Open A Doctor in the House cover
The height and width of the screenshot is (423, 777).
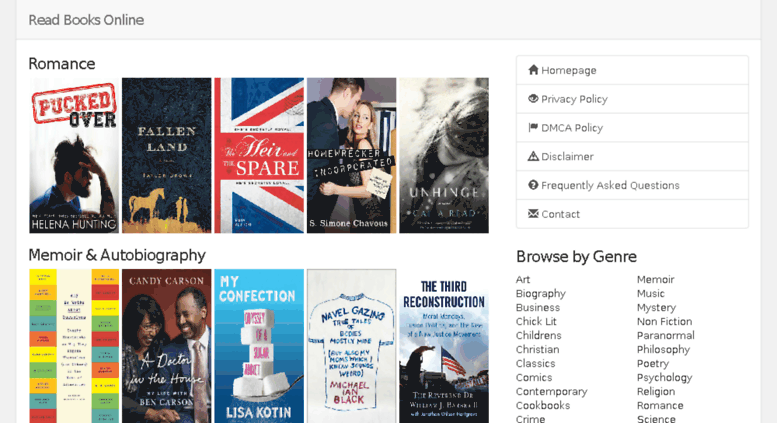pos(166,346)
